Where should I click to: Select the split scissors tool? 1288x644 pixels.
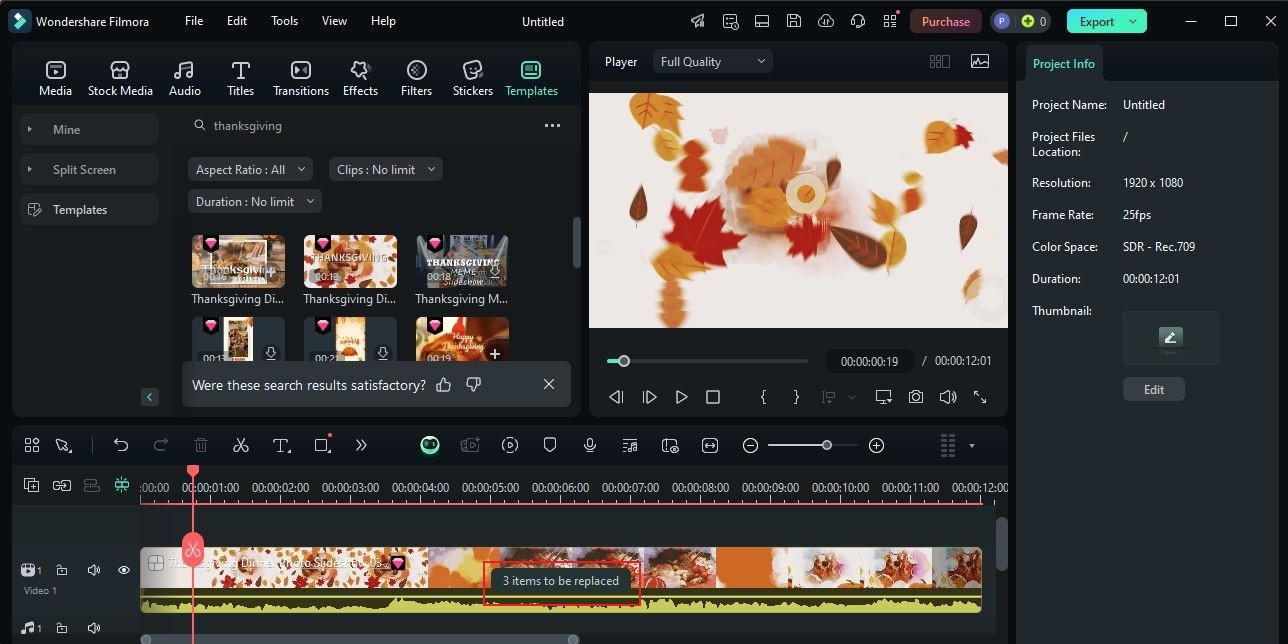(241, 445)
